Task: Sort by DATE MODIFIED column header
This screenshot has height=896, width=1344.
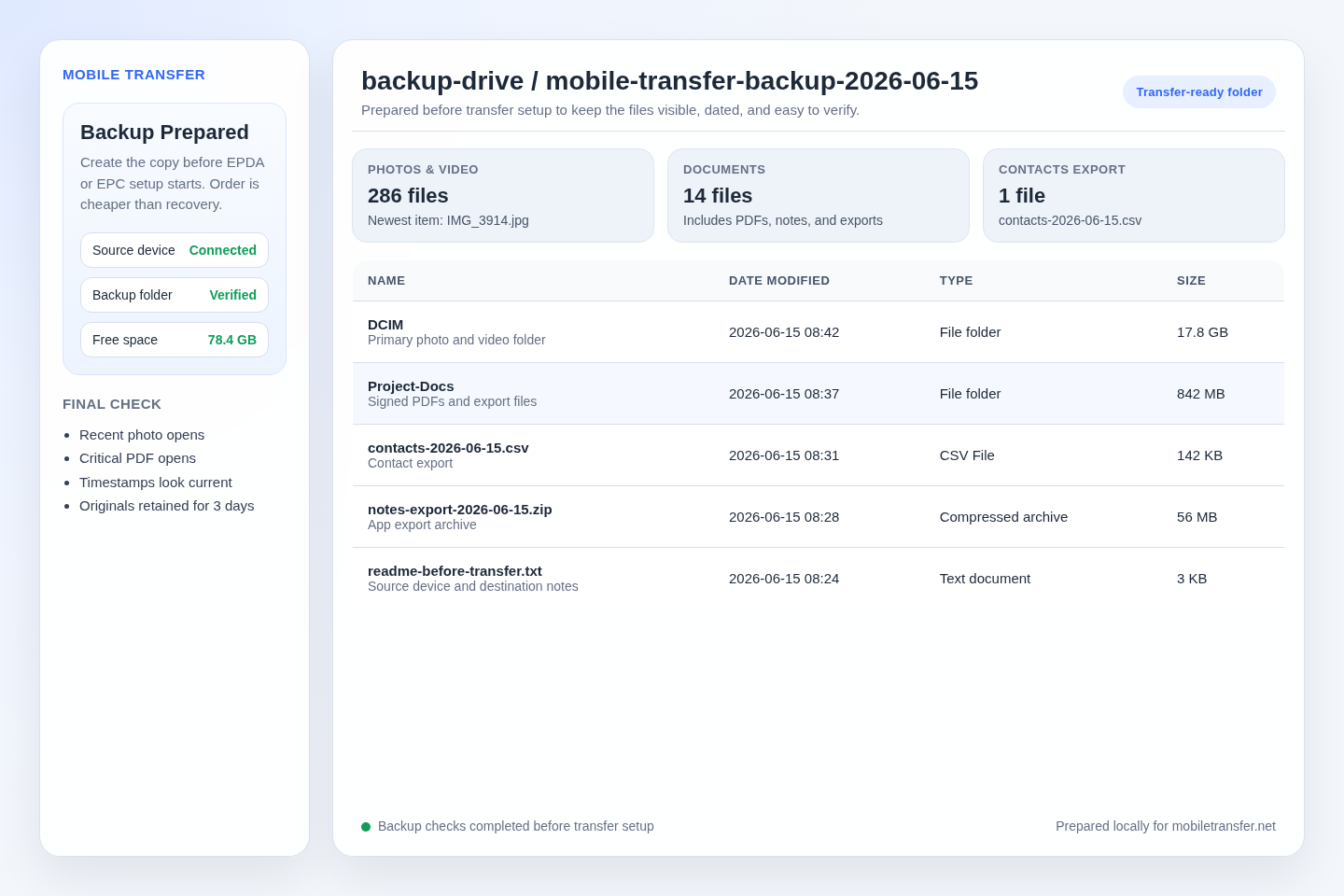Action: pyautogui.click(x=779, y=281)
